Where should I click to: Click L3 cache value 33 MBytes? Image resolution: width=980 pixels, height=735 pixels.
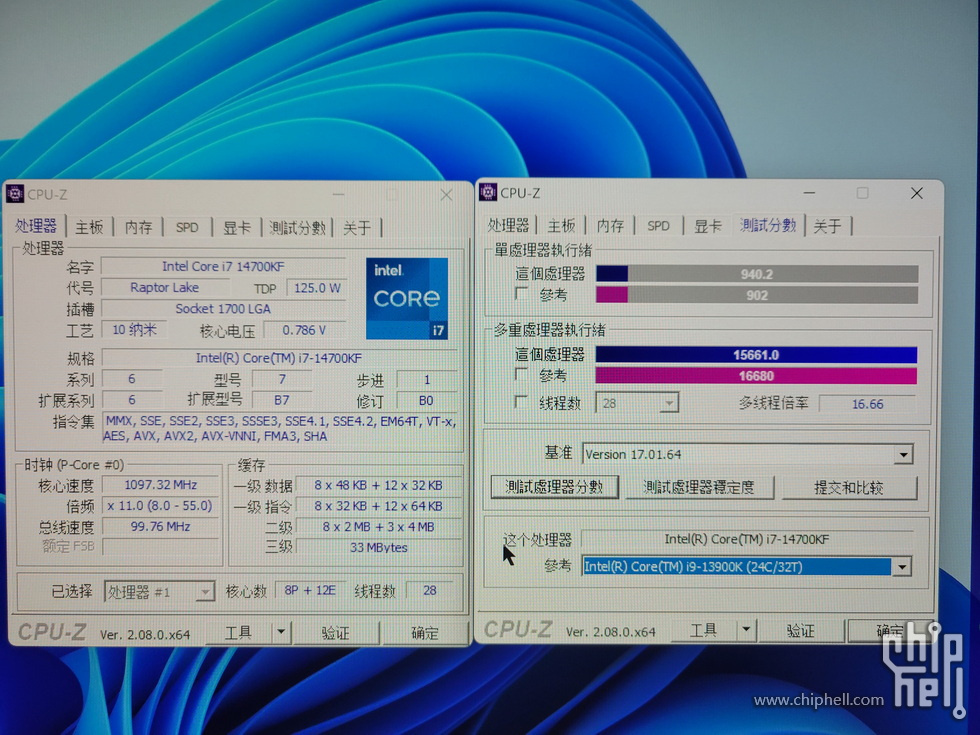click(x=379, y=547)
